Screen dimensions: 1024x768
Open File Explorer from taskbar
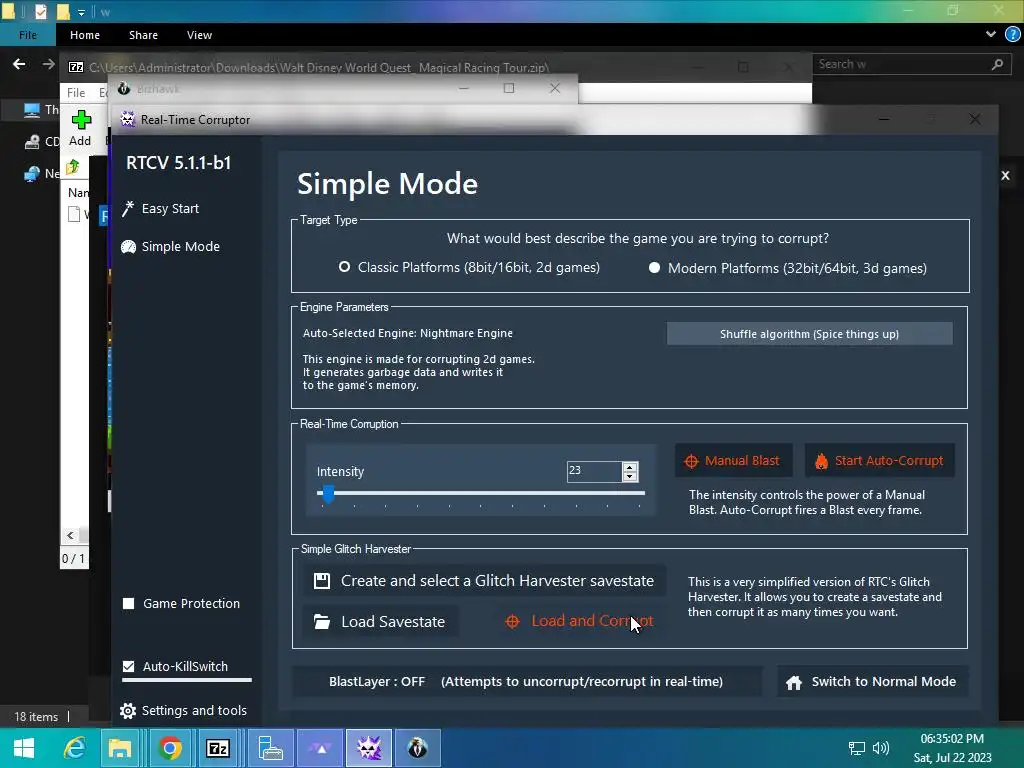(120, 748)
